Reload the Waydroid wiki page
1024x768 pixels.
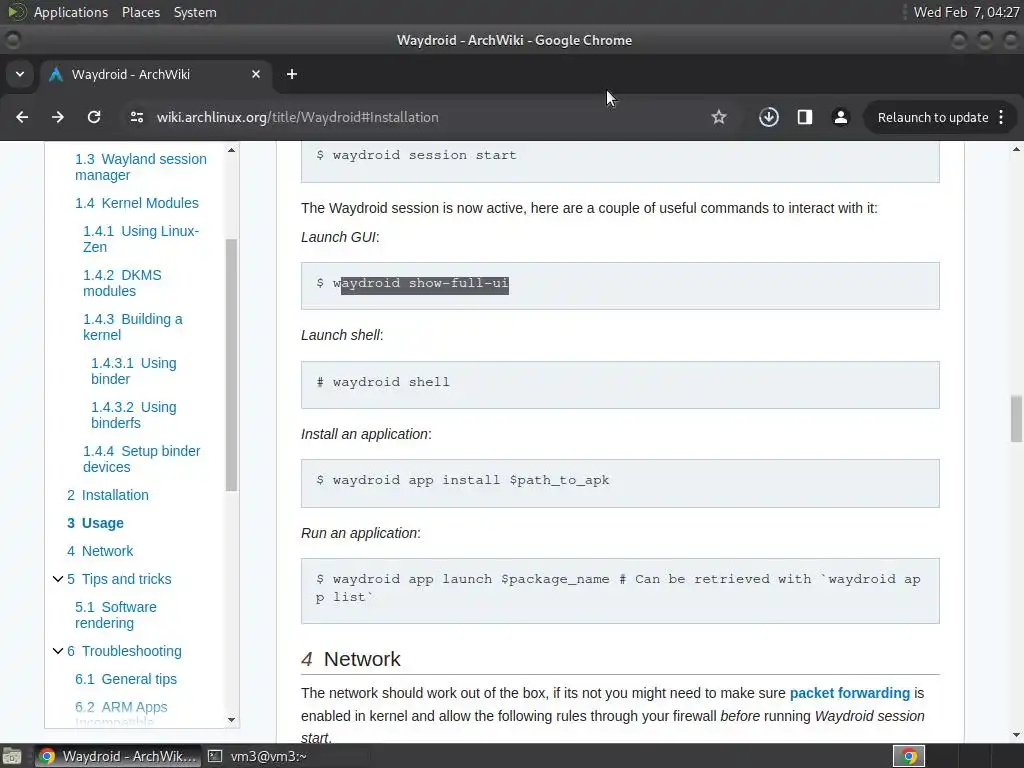(x=94, y=117)
